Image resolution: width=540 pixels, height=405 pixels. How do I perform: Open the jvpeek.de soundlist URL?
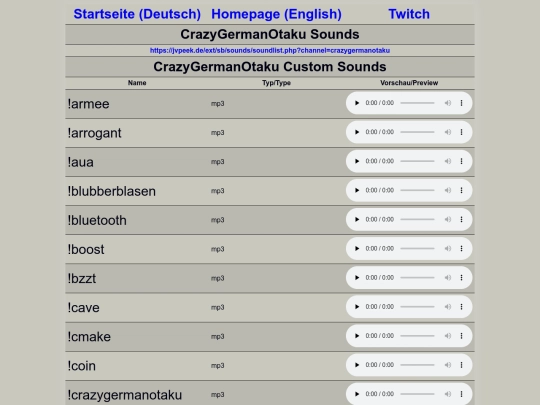coord(270,50)
